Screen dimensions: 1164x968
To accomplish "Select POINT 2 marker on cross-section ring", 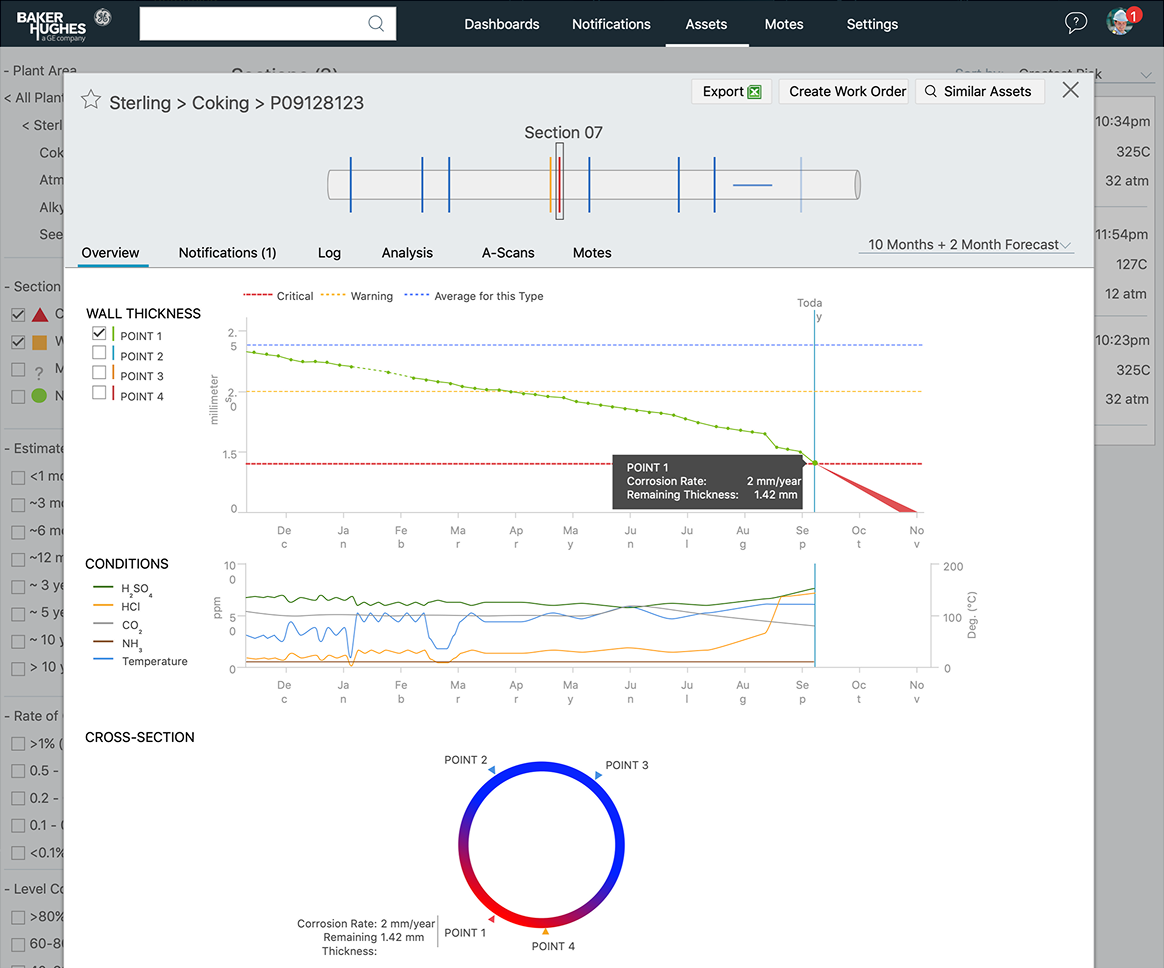I will point(491,770).
